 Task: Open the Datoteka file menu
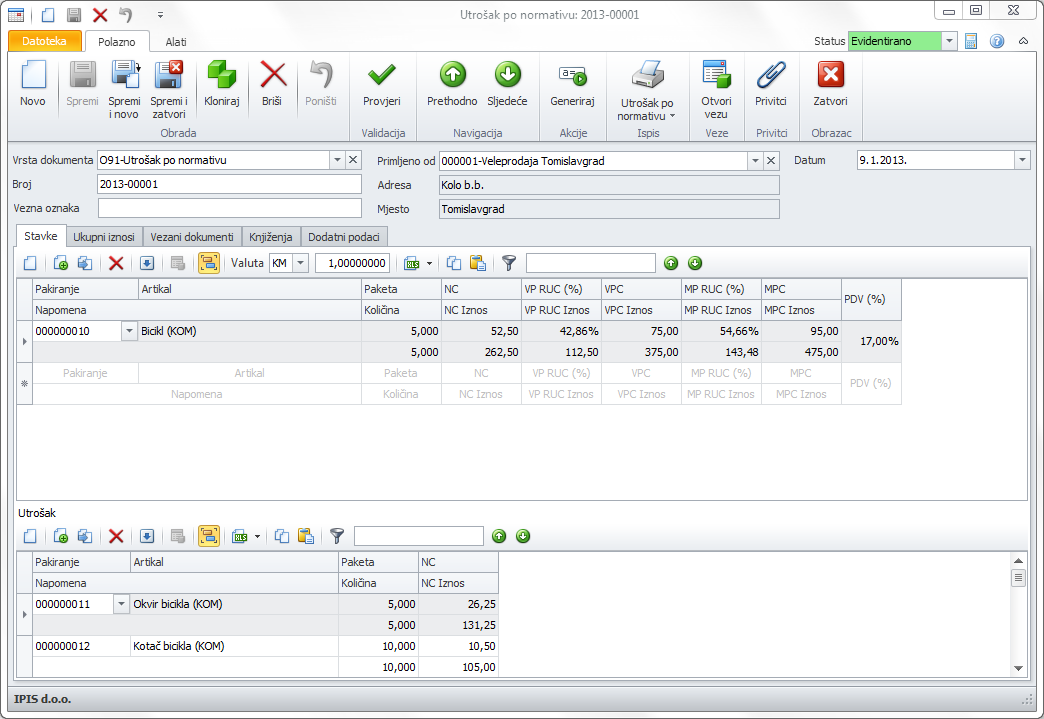point(45,41)
